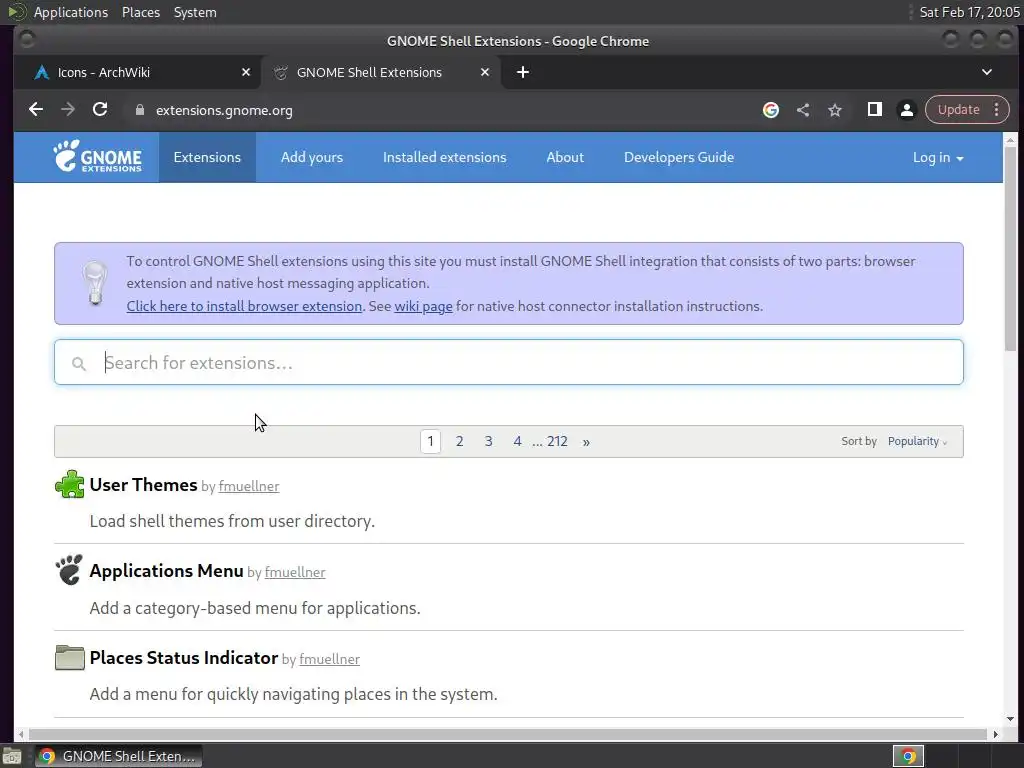Close the GNOME Shell Extensions tab
The height and width of the screenshot is (768, 1024).
pos(485,72)
